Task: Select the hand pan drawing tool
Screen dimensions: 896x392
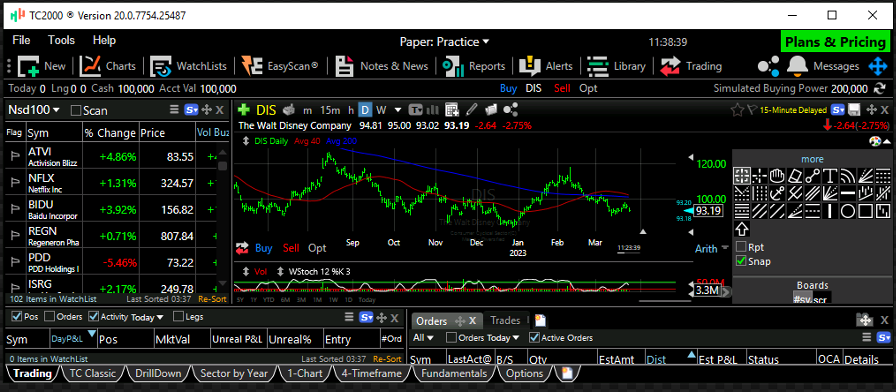Action: 777,176
